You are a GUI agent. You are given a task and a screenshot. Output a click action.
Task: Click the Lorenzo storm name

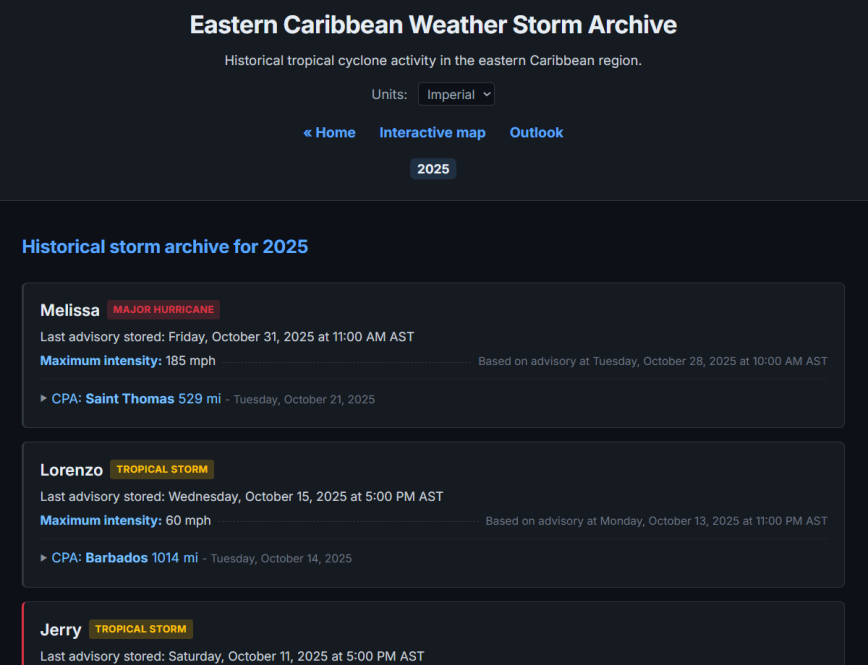71,469
